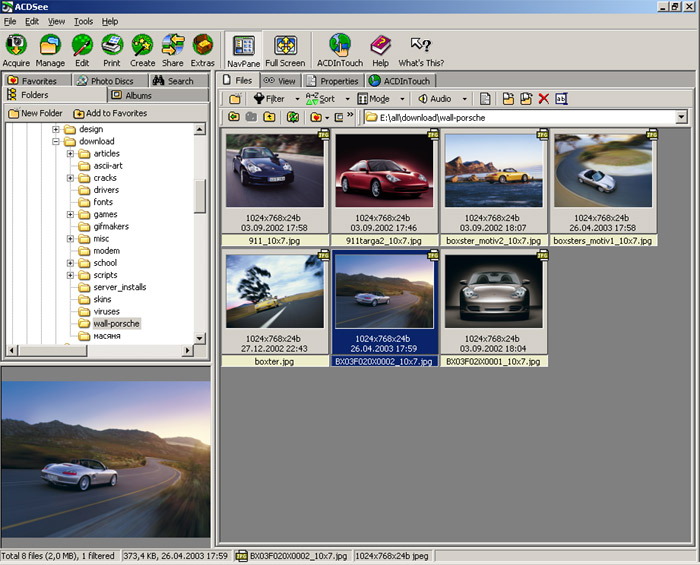Switch to the View tab

pyautogui.click(x=280, y=81)
